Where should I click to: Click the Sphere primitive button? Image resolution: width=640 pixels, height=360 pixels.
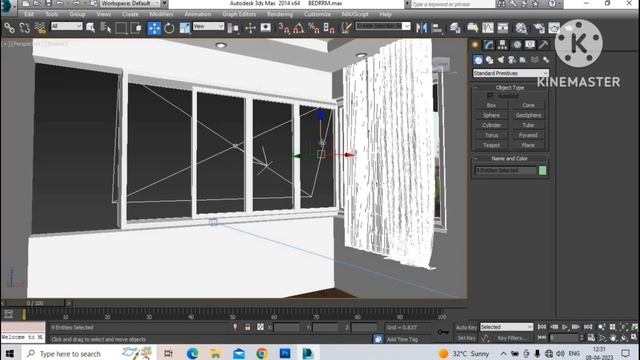tap(491, 116)
